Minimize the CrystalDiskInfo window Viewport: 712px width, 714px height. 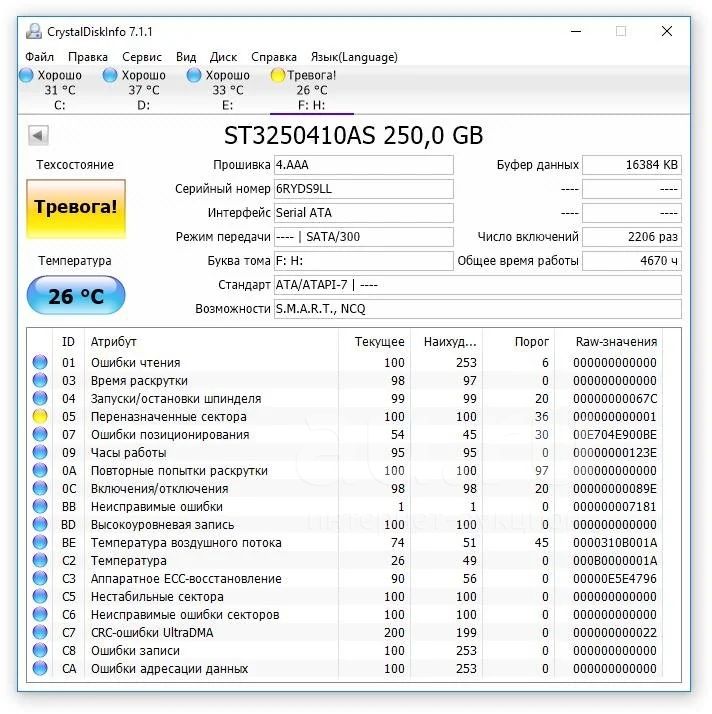pos(576,31)
